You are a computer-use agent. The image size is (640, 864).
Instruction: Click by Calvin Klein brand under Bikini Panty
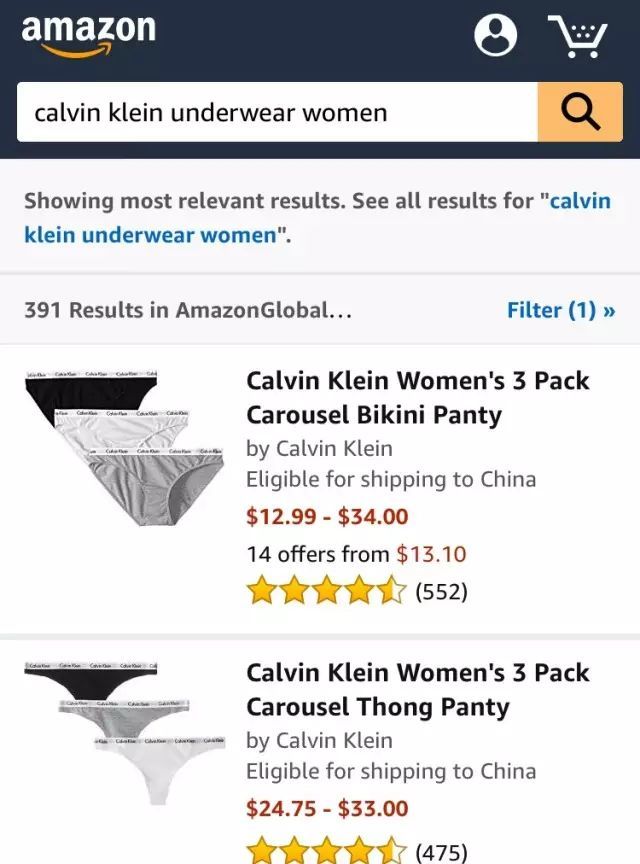319,449
